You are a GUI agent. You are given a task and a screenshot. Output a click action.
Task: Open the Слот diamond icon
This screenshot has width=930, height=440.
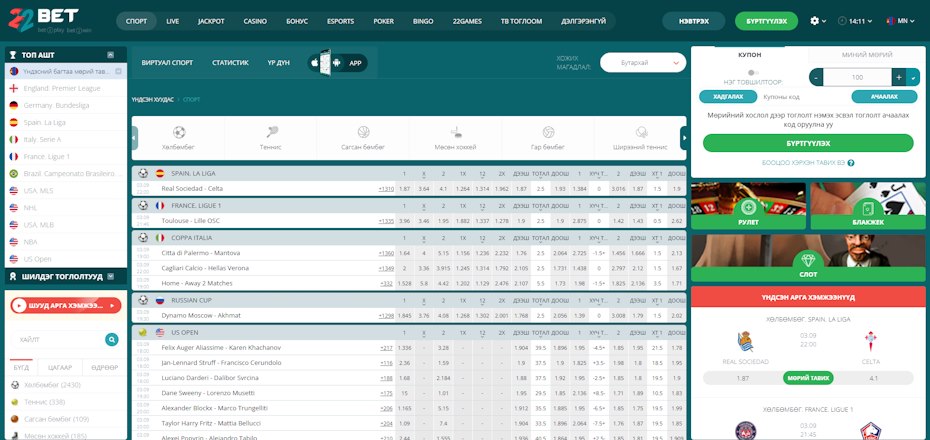(x=808, y=260)
